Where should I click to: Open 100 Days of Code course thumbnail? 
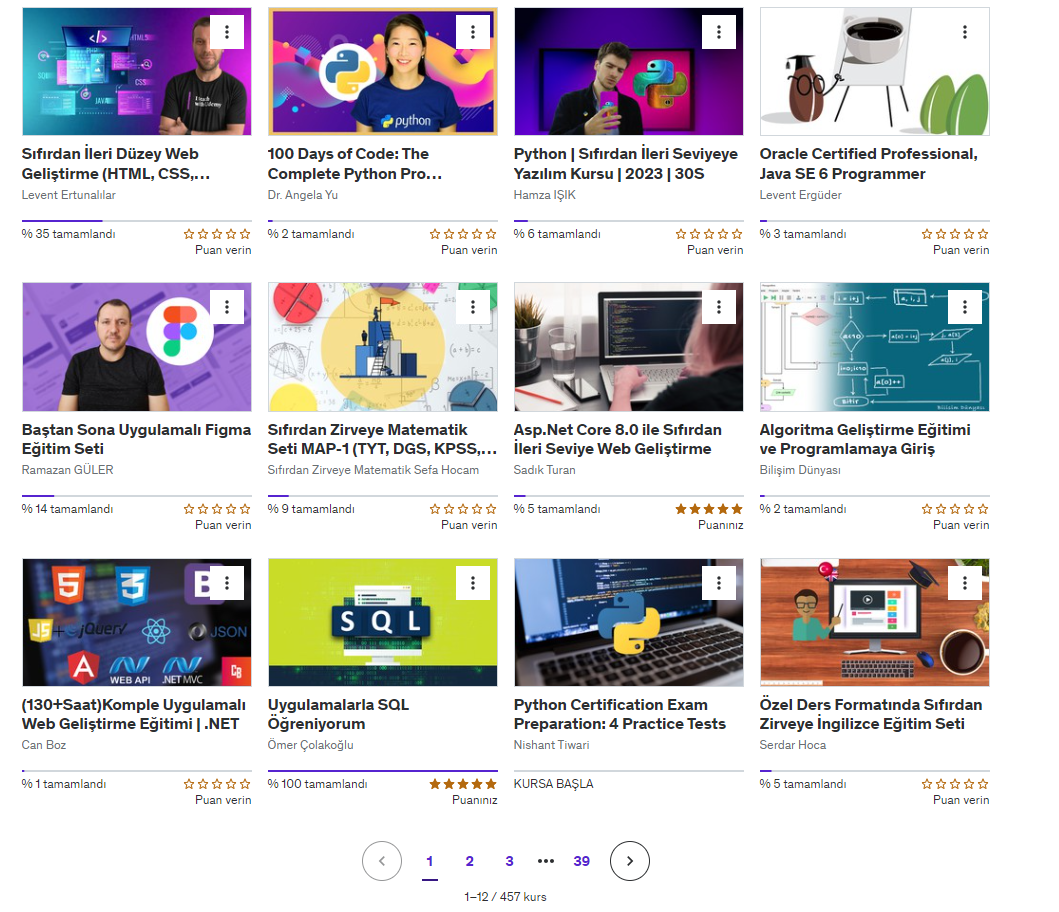(x=382, y=72)
